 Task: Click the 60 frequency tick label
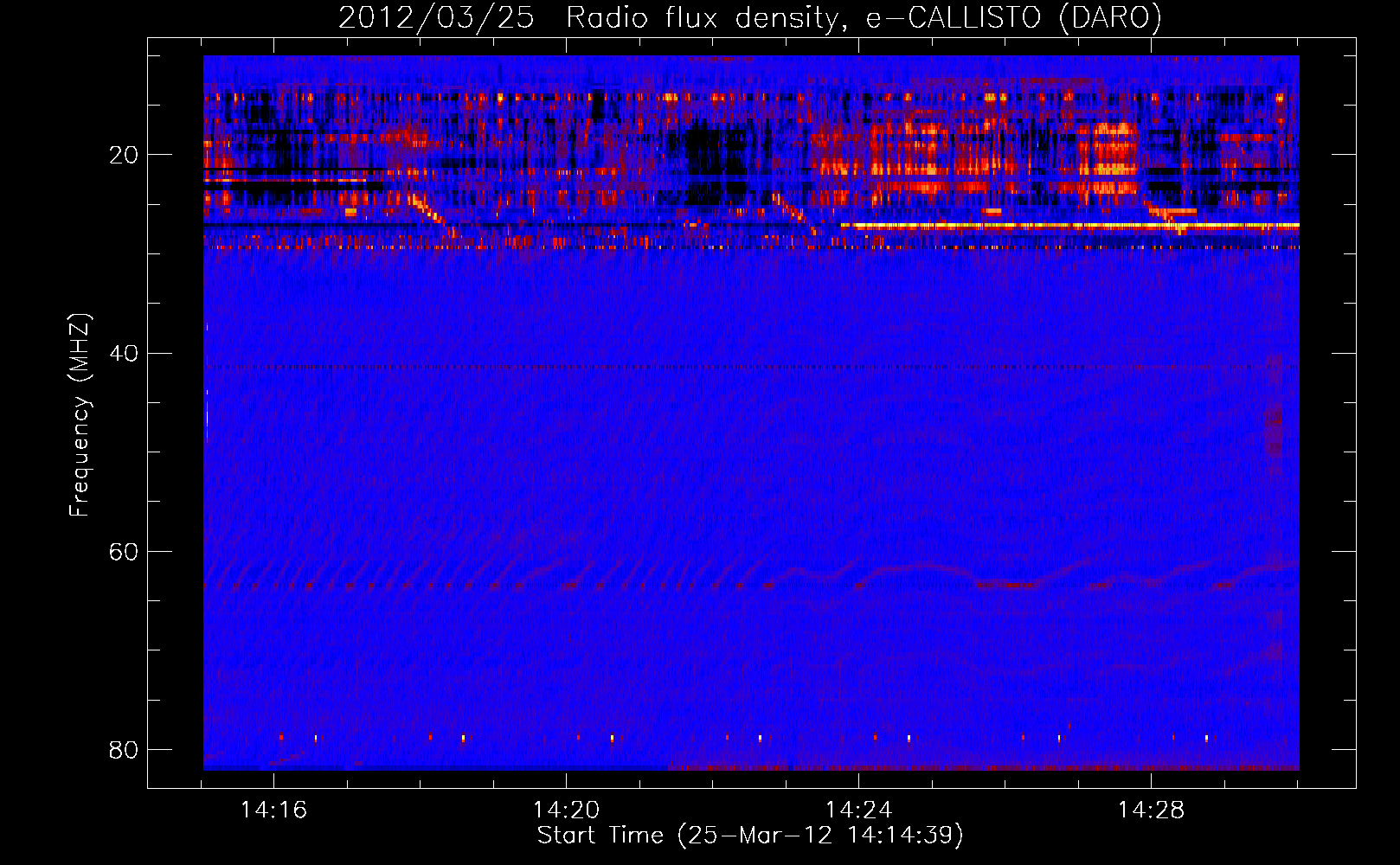[124, 551]
